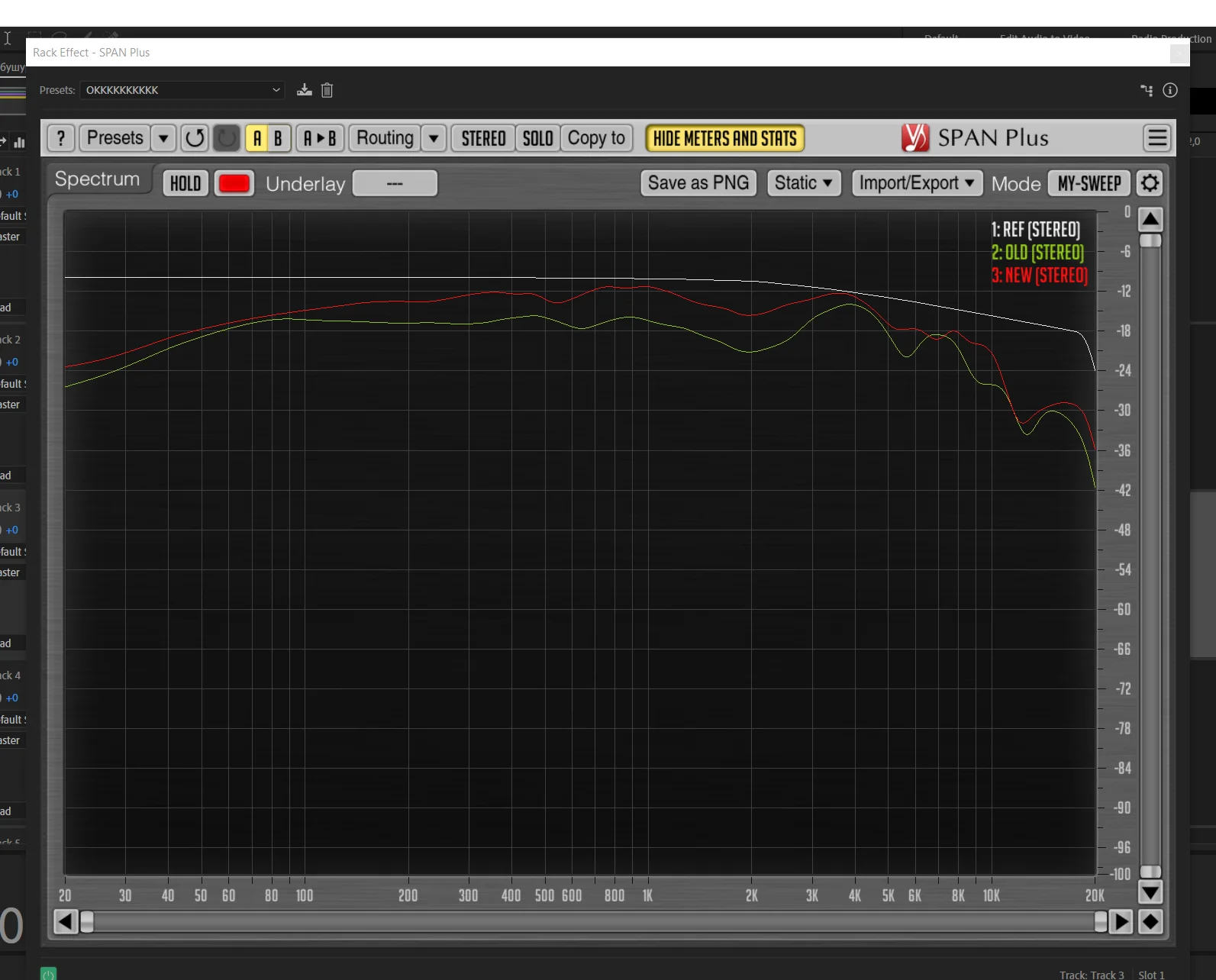Screen dimensions: 1216x980
Task: Open the Static spectrum type dropdown
Action: click(x=804, y=183)
